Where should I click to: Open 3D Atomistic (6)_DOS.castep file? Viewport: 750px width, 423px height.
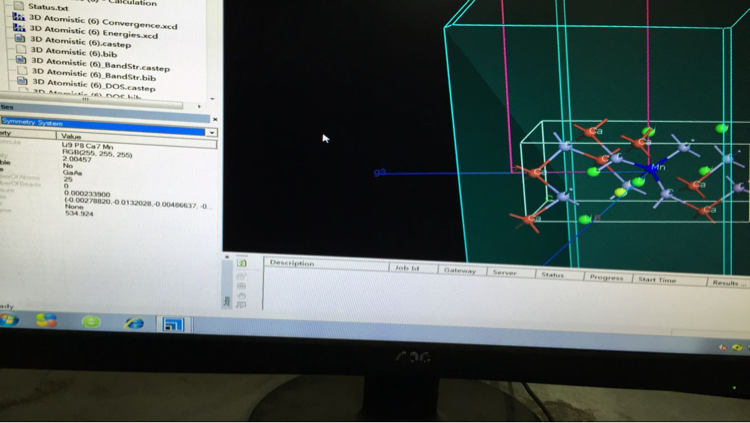(x=94, y=85)
